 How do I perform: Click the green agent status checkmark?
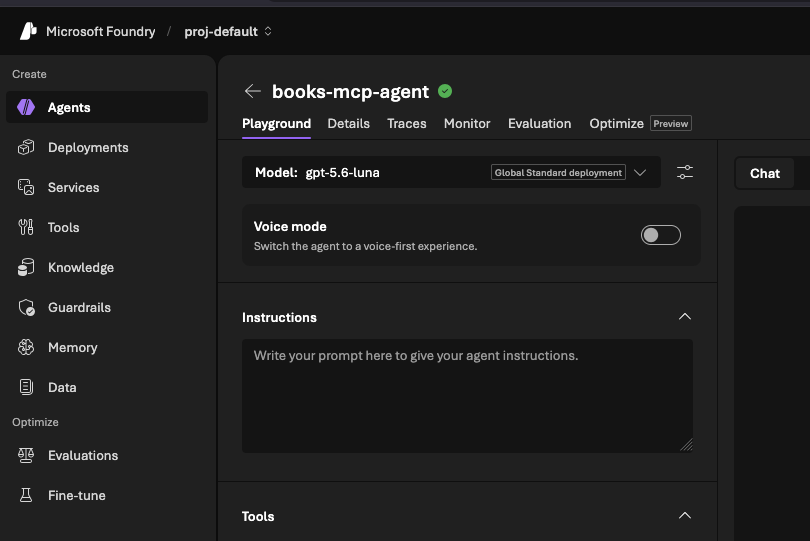coord(445,91)
